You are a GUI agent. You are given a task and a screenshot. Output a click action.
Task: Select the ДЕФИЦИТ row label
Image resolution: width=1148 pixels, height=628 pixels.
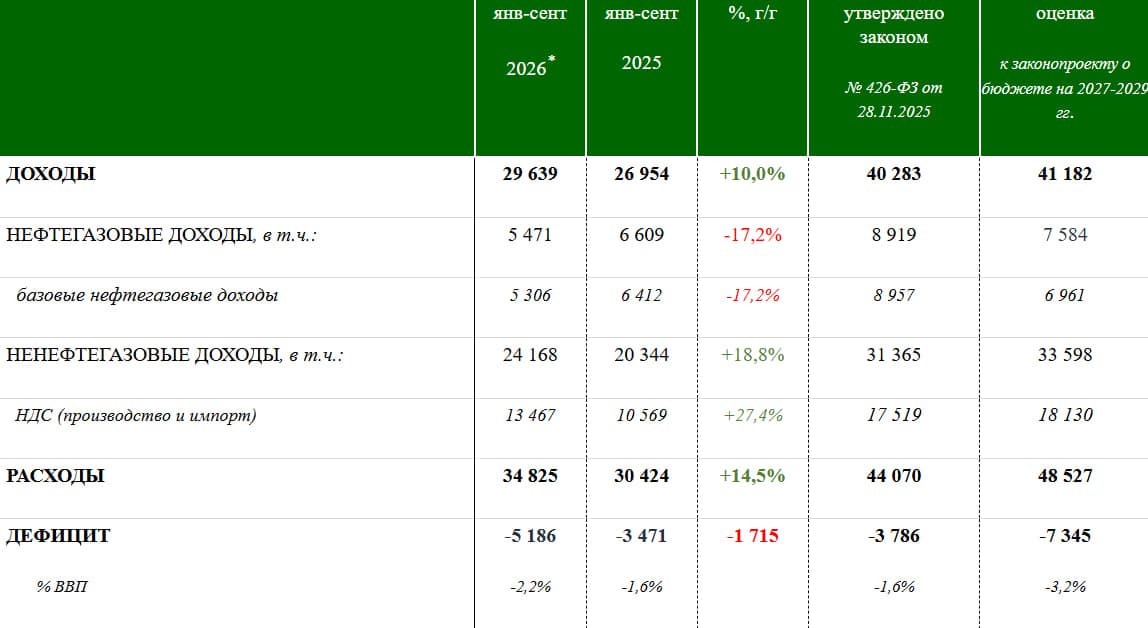[x=58, y=536]
